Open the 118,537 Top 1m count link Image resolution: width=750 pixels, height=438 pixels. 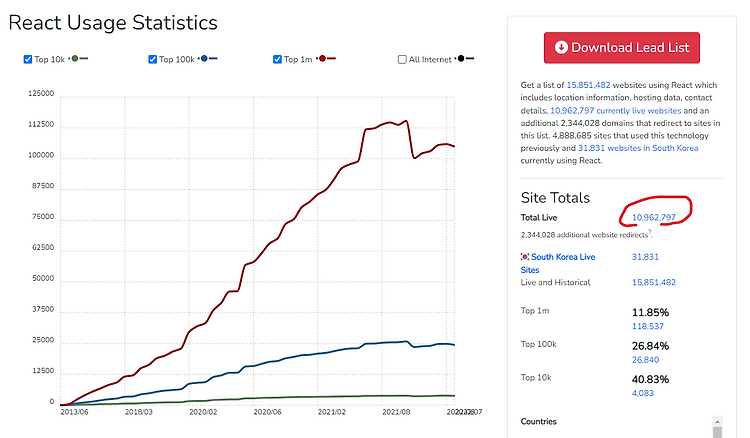point(648,326)
